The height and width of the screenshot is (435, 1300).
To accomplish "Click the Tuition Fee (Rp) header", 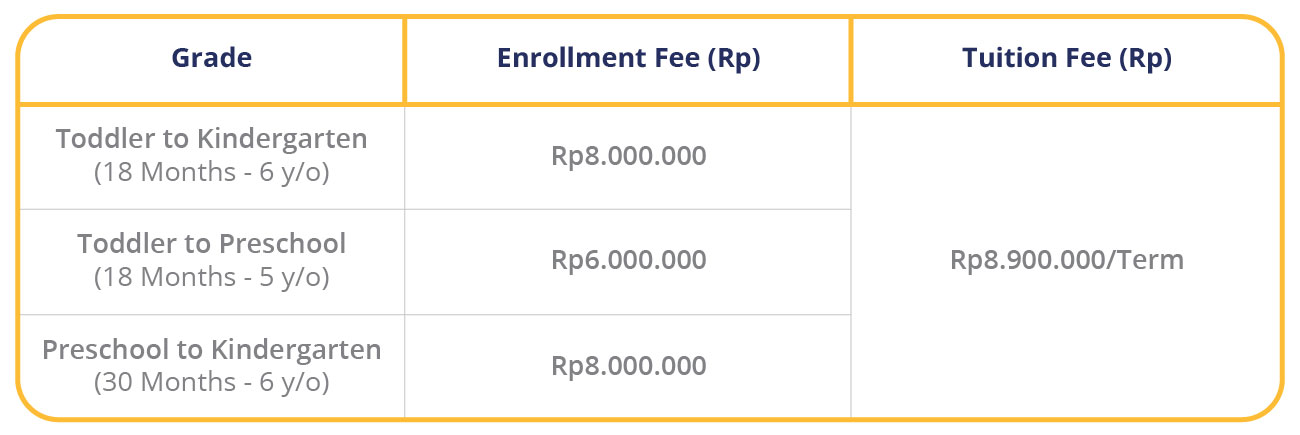I will click(x=1067, y=59).
